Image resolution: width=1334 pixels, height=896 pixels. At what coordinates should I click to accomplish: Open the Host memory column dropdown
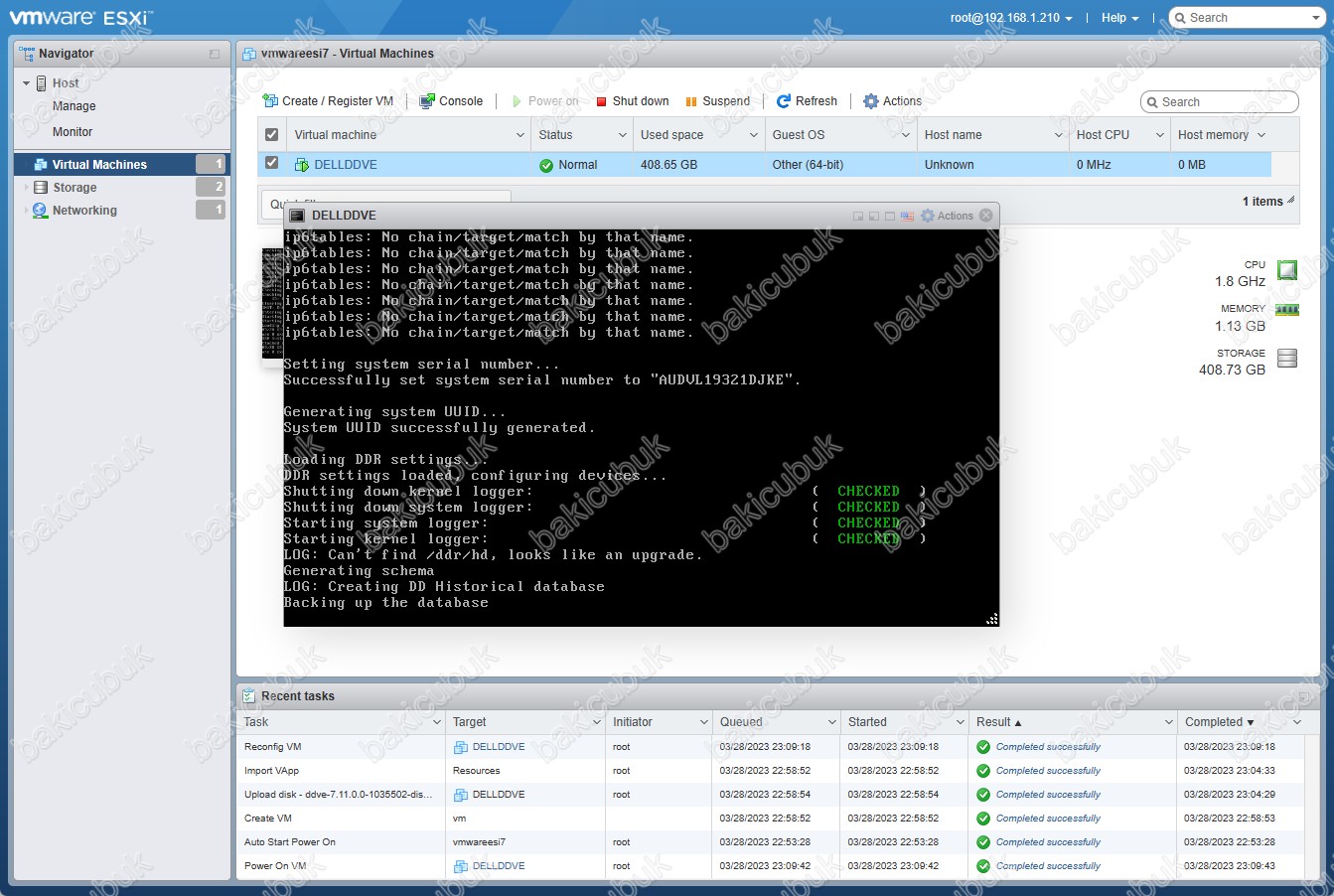pos(1261,135)
